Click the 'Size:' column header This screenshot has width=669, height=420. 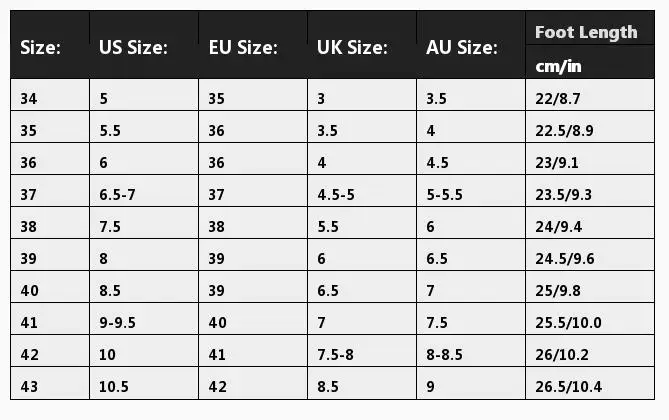point(40,48)
